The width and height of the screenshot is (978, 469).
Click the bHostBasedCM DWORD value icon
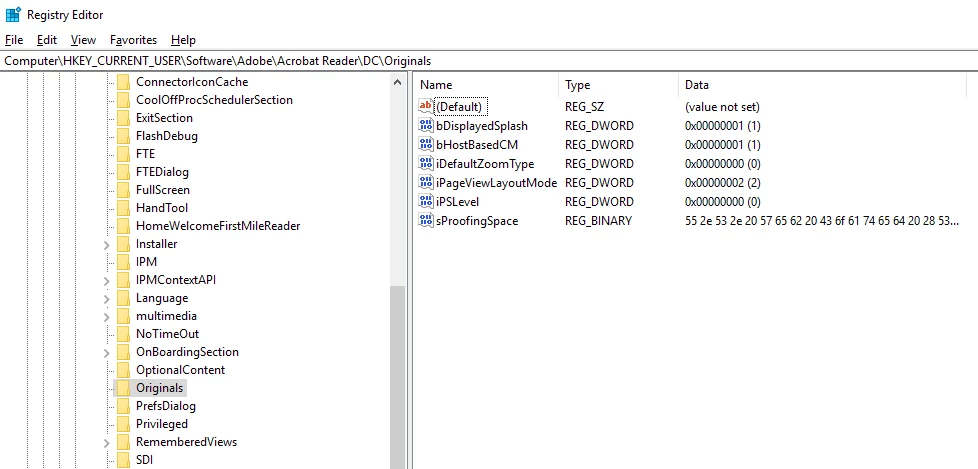(x=426, y=144)
